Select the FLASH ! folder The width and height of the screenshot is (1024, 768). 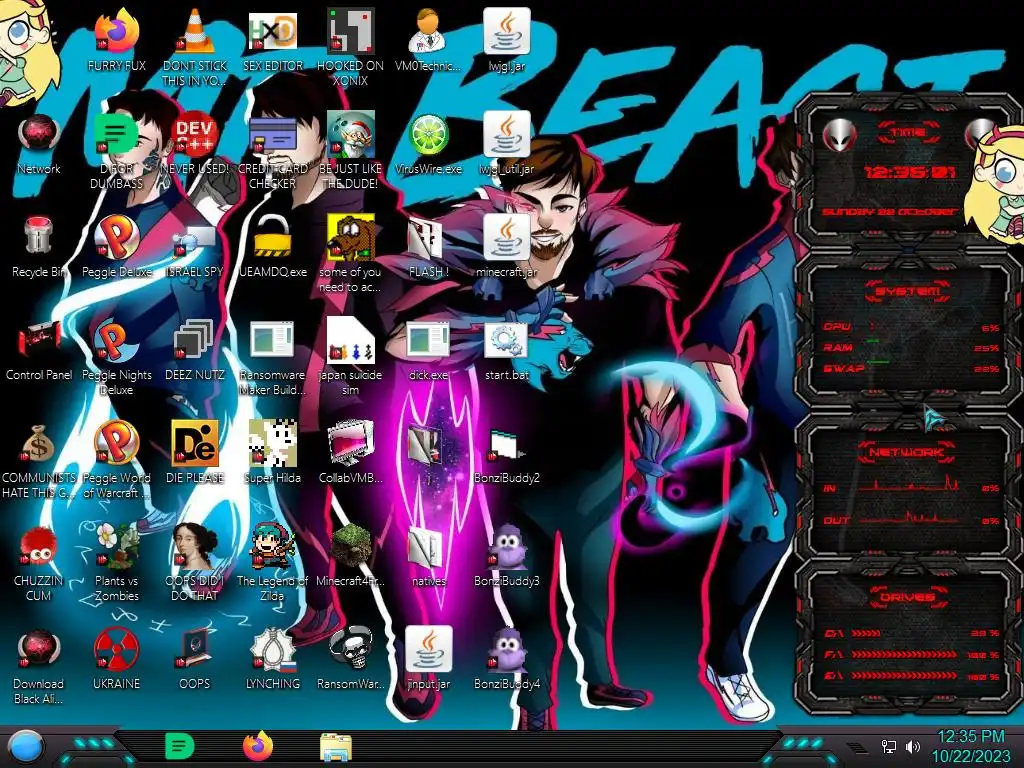click(x=428, y=247)
